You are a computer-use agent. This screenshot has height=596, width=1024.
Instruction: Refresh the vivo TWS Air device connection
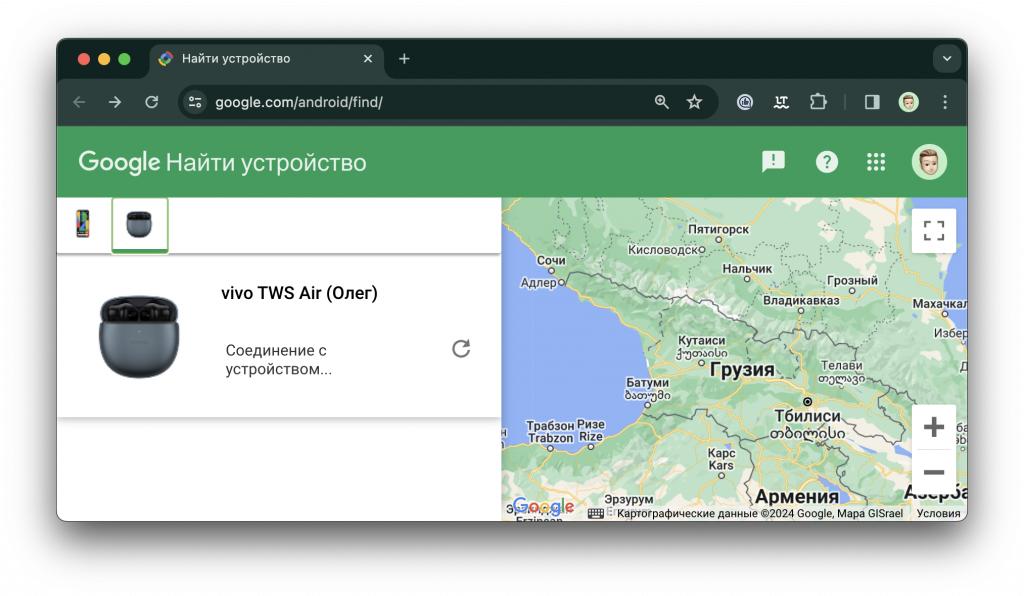point(460,349)
